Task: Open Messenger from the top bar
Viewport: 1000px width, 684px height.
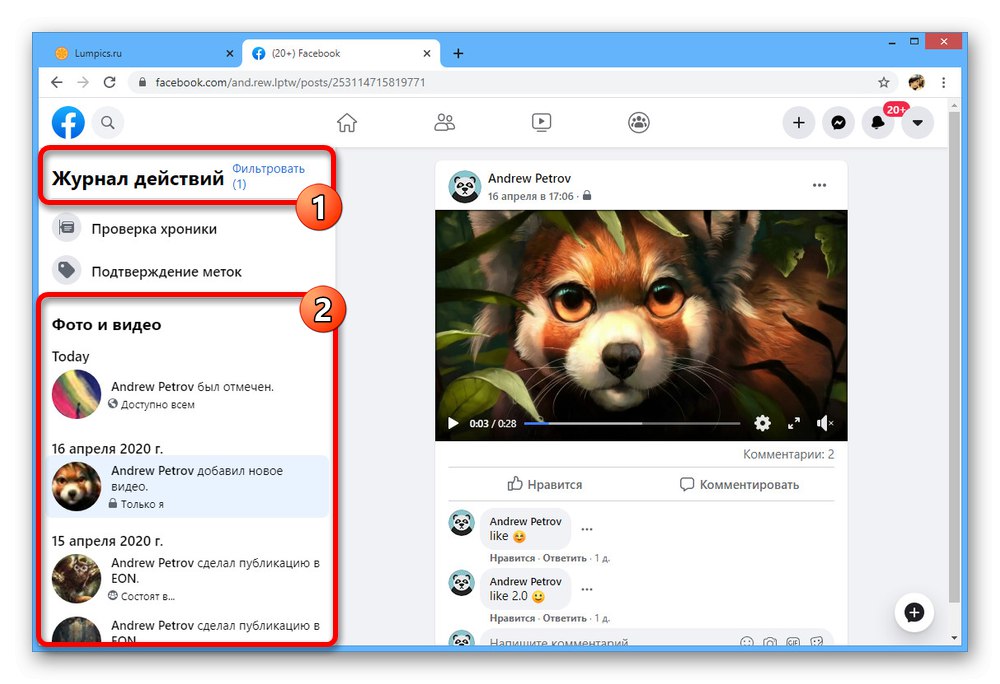Action: pos(838,122)
